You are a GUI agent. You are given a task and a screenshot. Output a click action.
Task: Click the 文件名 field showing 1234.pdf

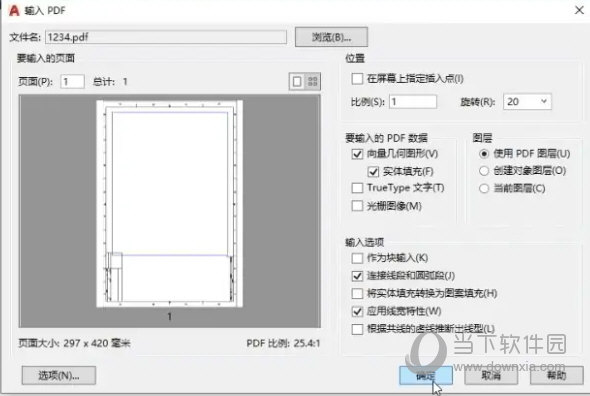coord(166,37)
